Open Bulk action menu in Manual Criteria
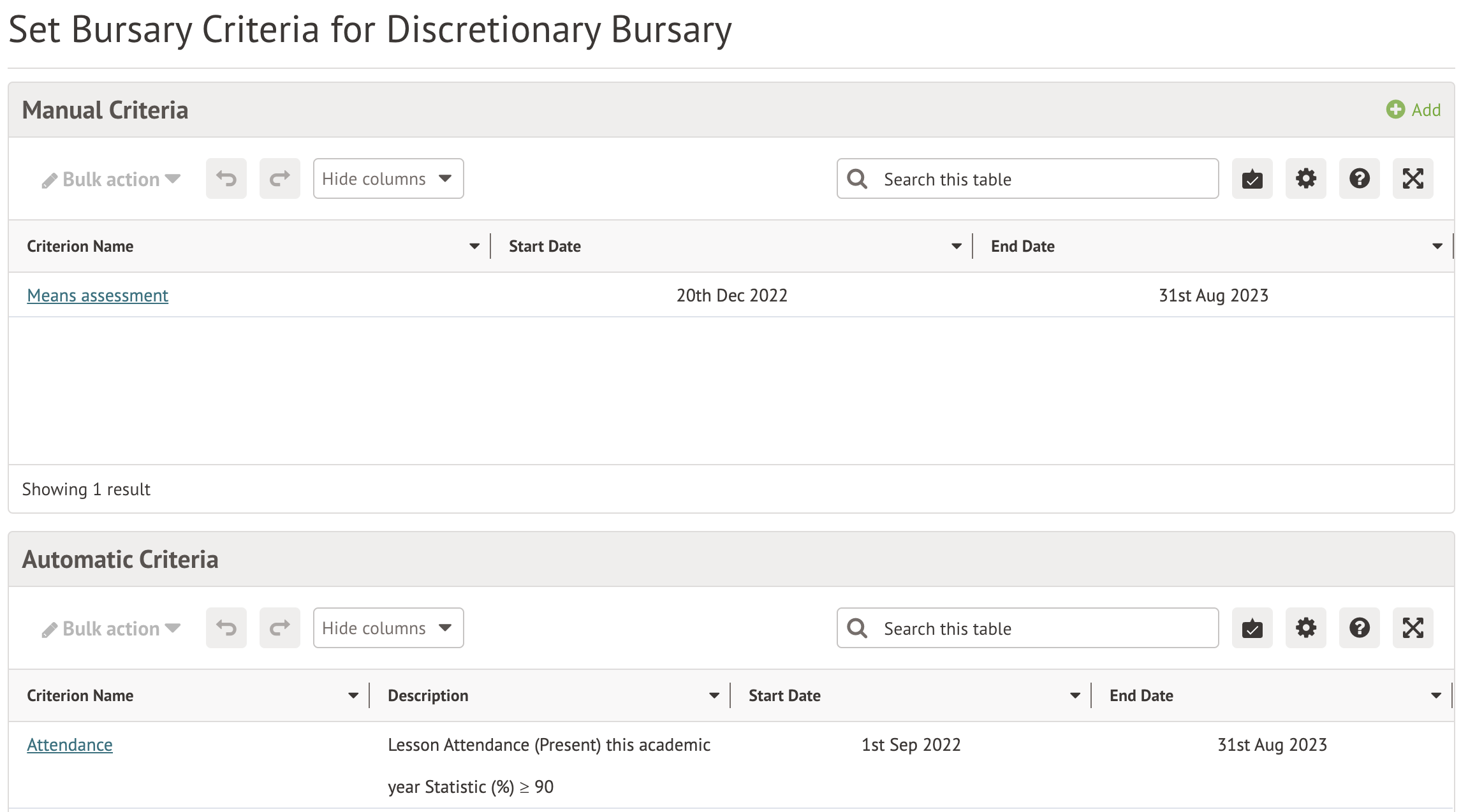The image size is (1468, 812). pyautogui.click(x=112, y=180)
